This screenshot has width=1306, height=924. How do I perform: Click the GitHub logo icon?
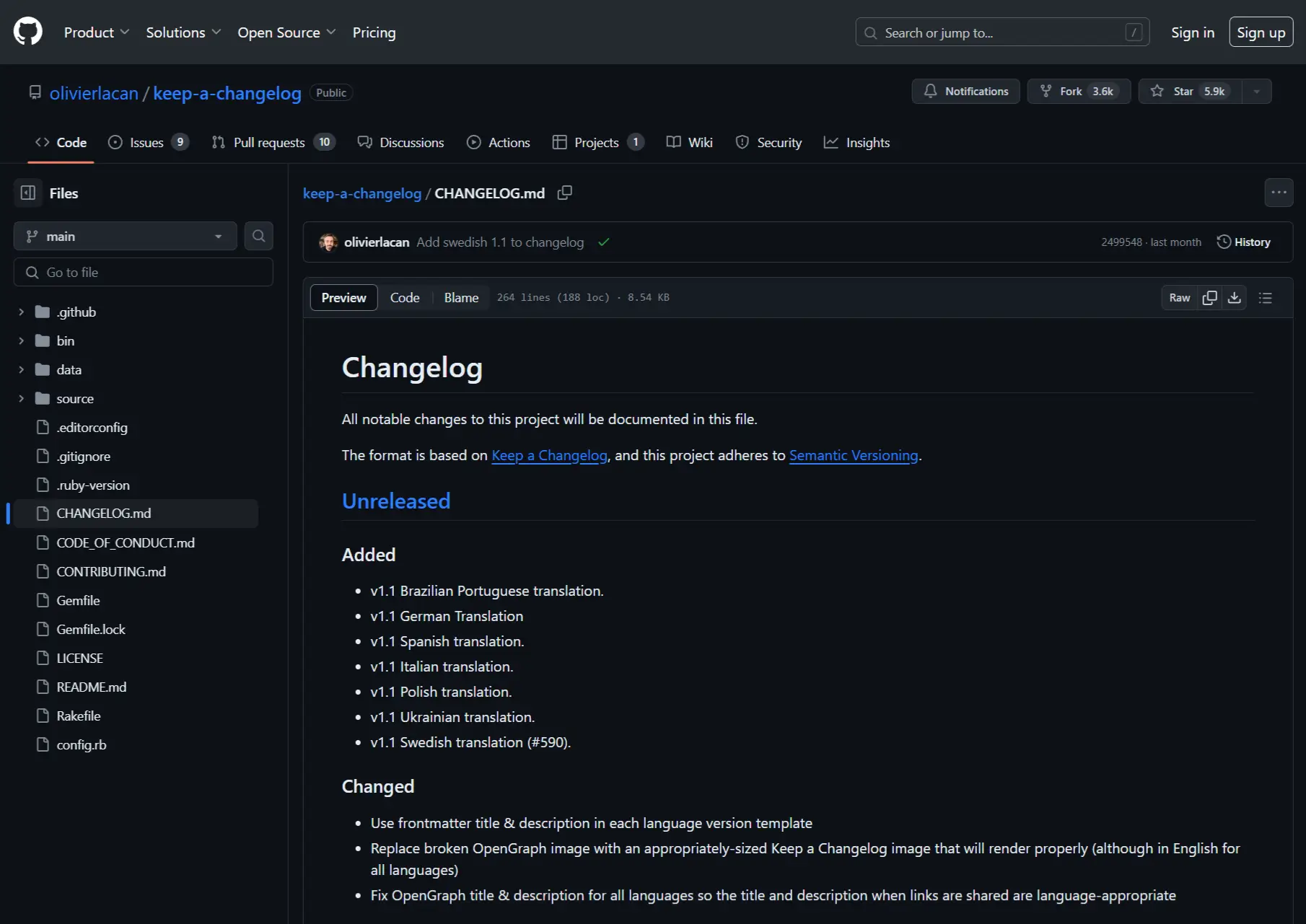(x=27, y=31)
